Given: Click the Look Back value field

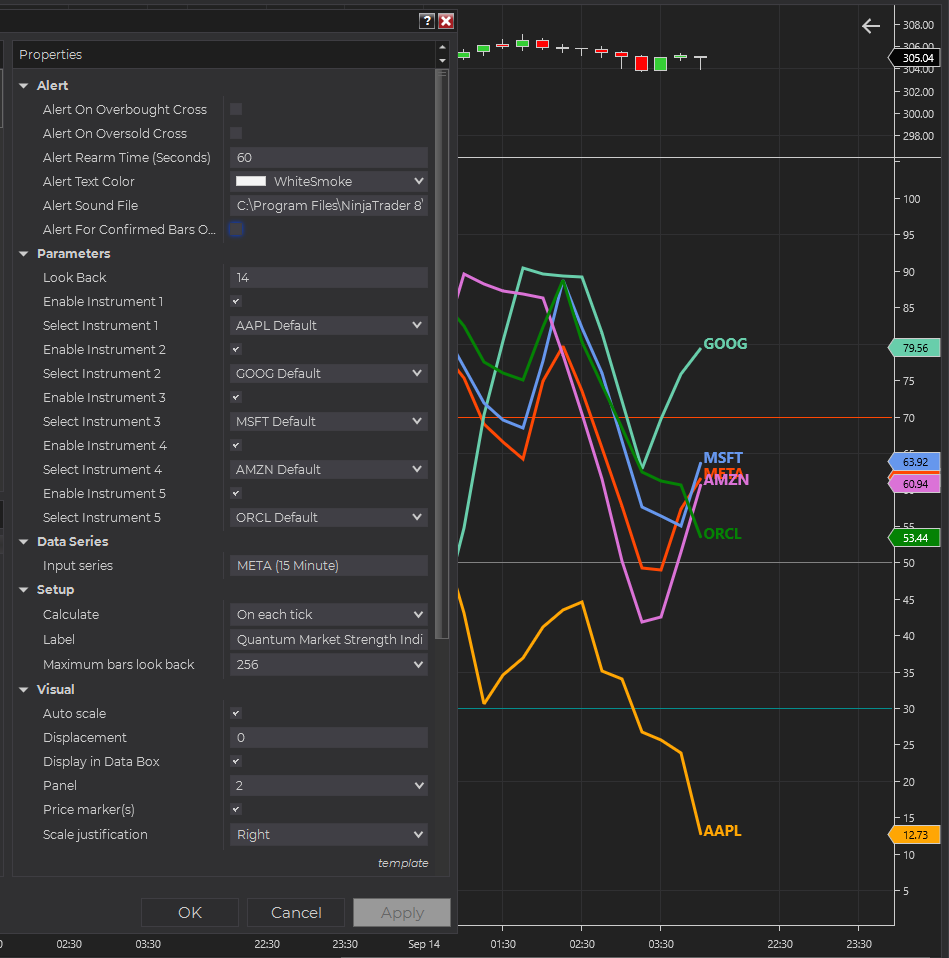Looking at the screenshot, I should point(329,277).
